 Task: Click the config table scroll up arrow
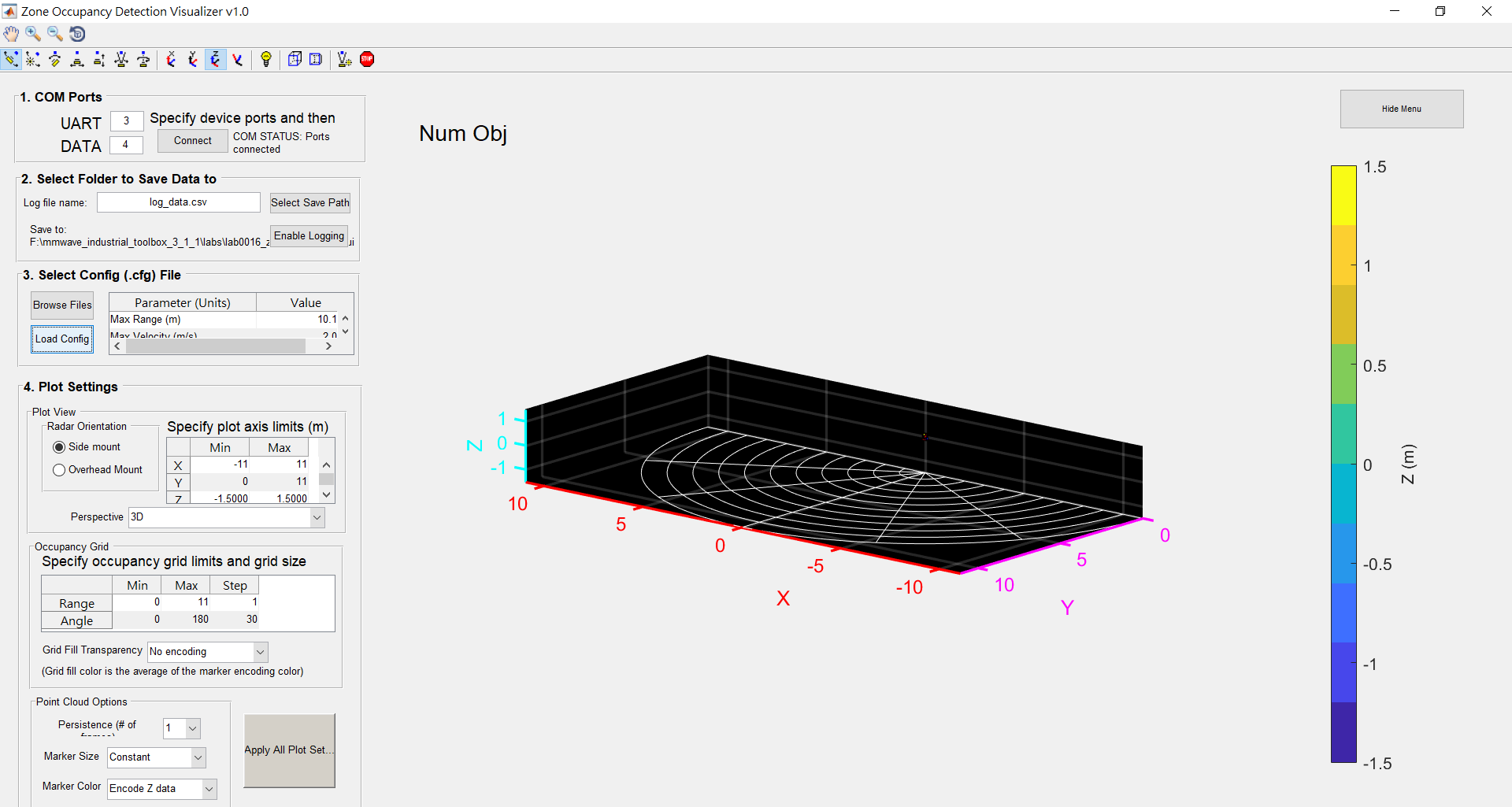pos(346,318)
